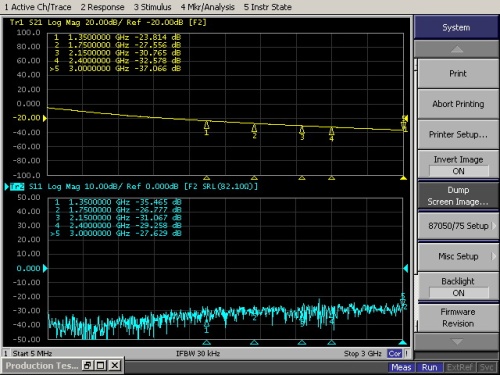
Task: Expand the Misc Setup submenu
Action: [x=458, y=256]
